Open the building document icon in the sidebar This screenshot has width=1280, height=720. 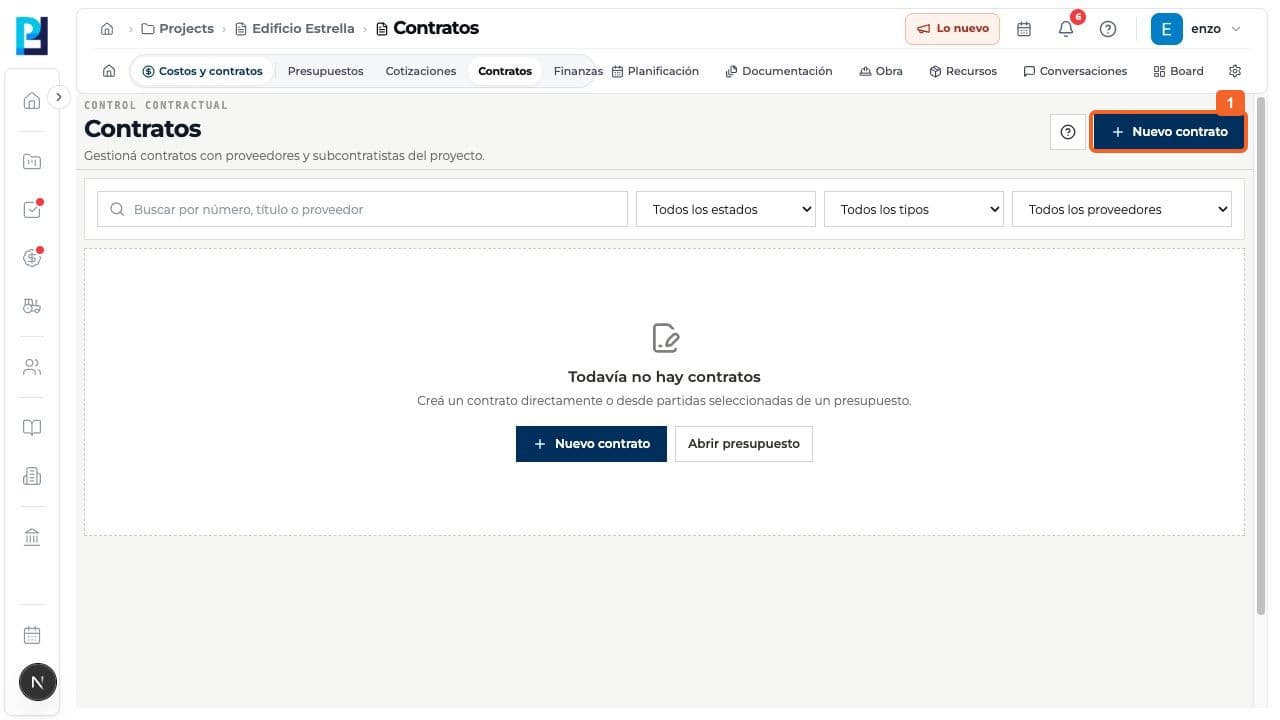32,477
